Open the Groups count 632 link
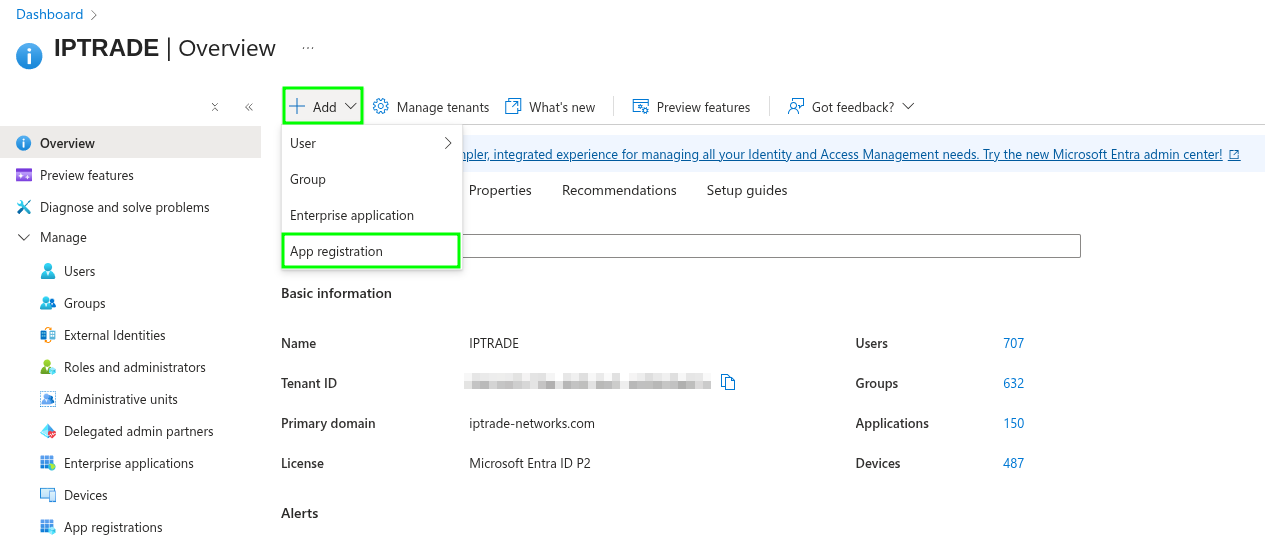The height and width of the screenshot is (546, 1265). [1014, 383]
